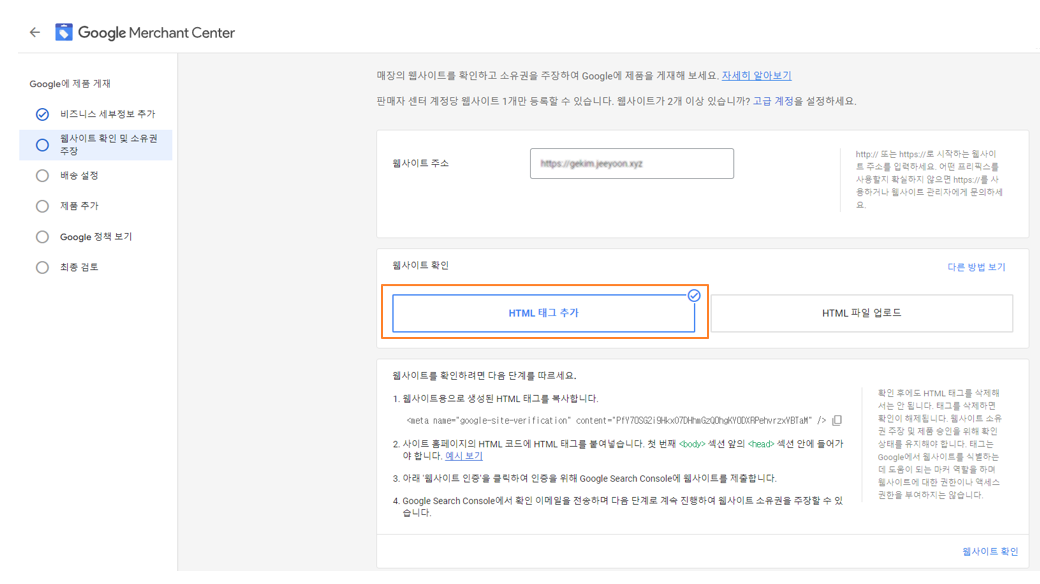
Task: Copy the google-site-verification meta tag
Action: pyautogui.click(x=837, y=421)
